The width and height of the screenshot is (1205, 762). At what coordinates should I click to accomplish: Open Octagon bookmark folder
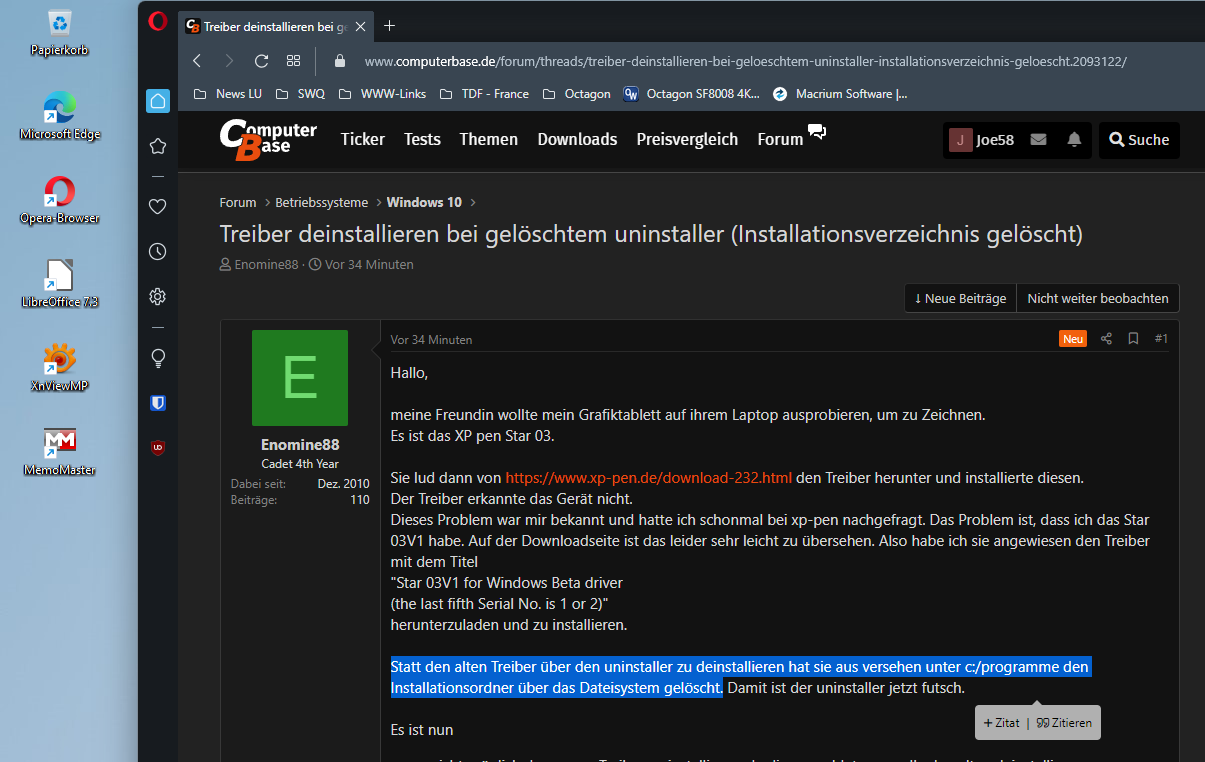click(x=576, y=94)
